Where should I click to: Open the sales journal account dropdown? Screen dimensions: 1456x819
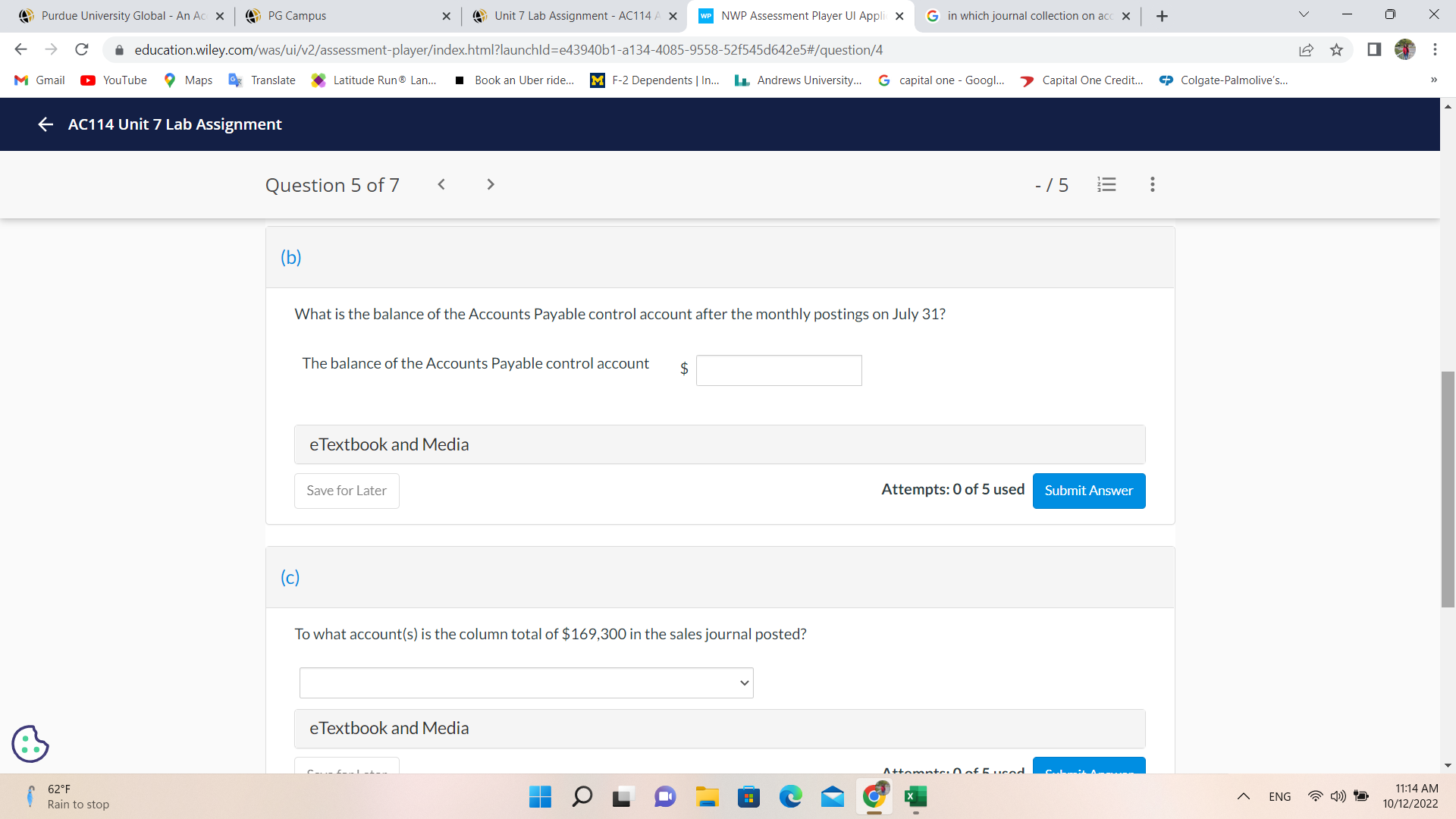(x=526, y=682)
